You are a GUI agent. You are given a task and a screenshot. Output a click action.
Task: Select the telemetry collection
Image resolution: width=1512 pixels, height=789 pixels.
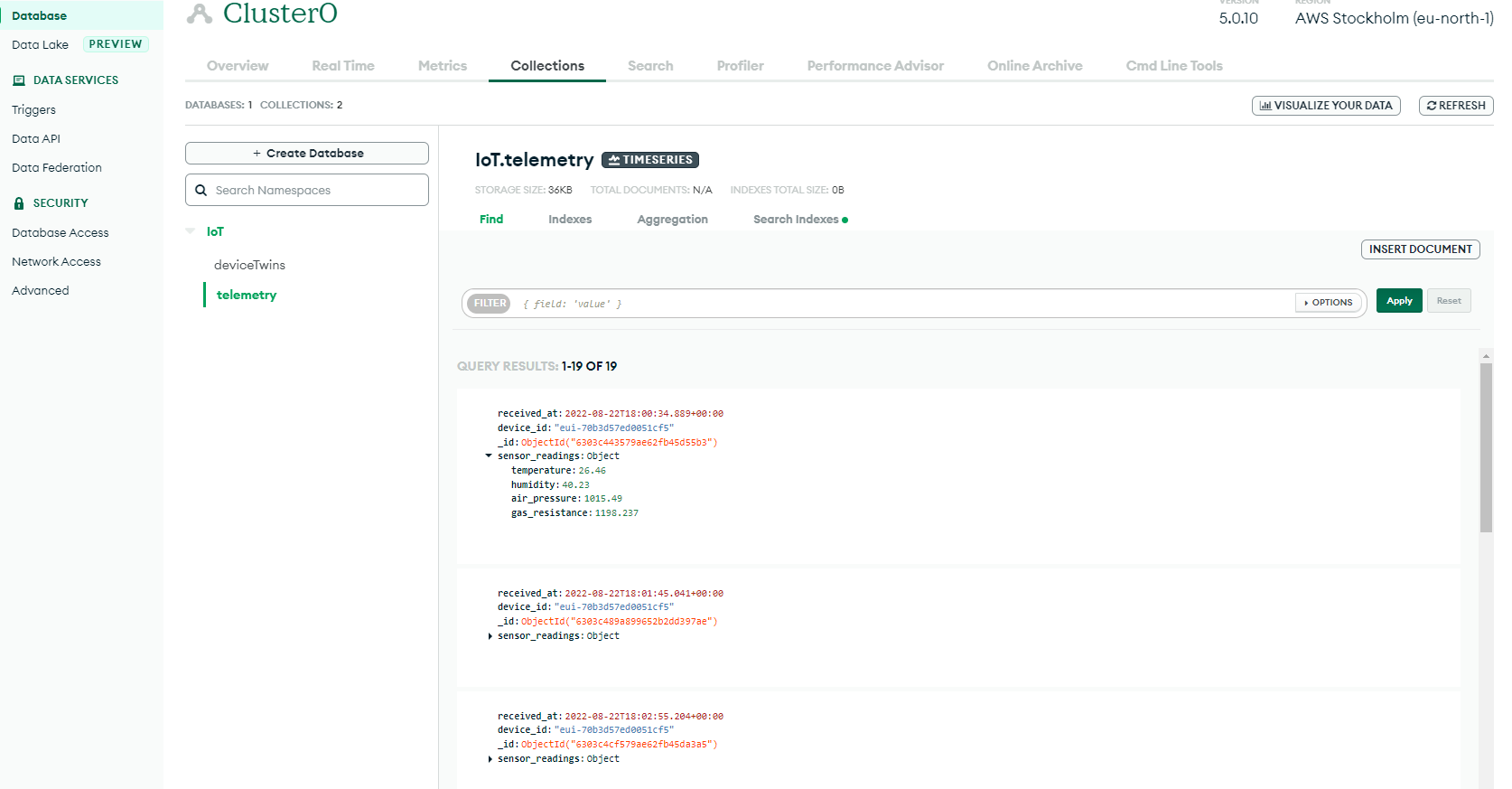(247, 296)
